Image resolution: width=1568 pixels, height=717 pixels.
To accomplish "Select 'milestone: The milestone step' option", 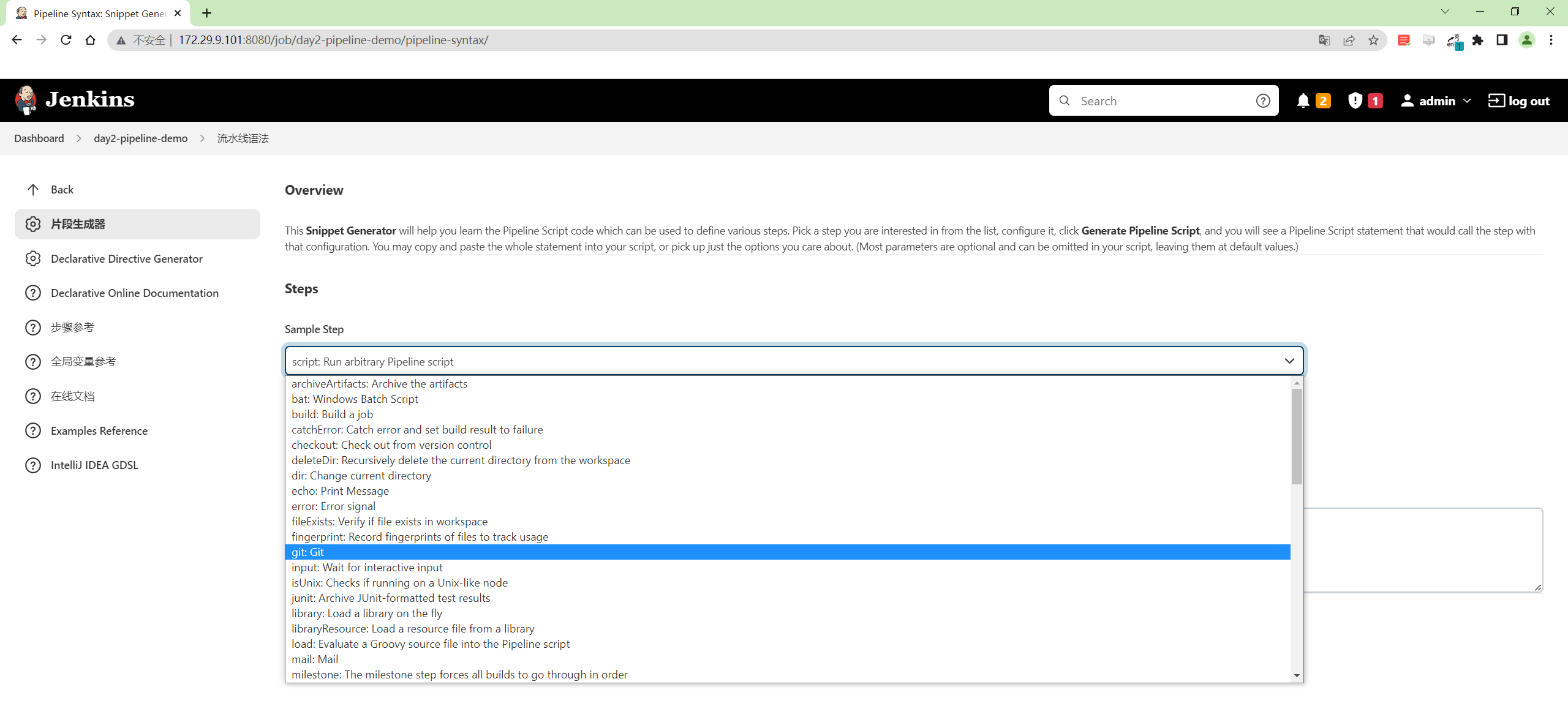I will (788, 675).
